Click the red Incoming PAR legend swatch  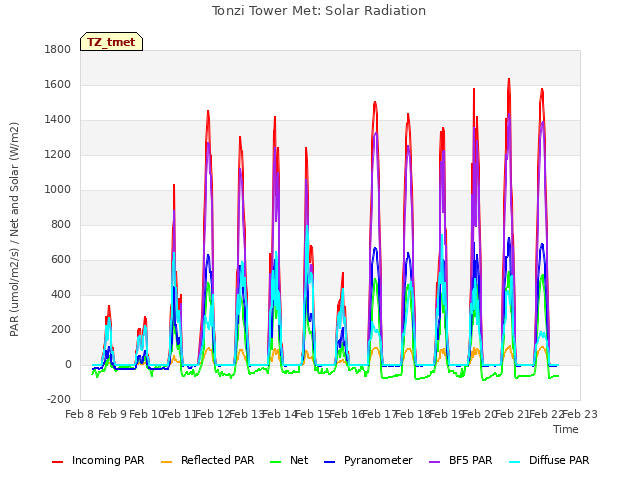click(x=58, y=462)
